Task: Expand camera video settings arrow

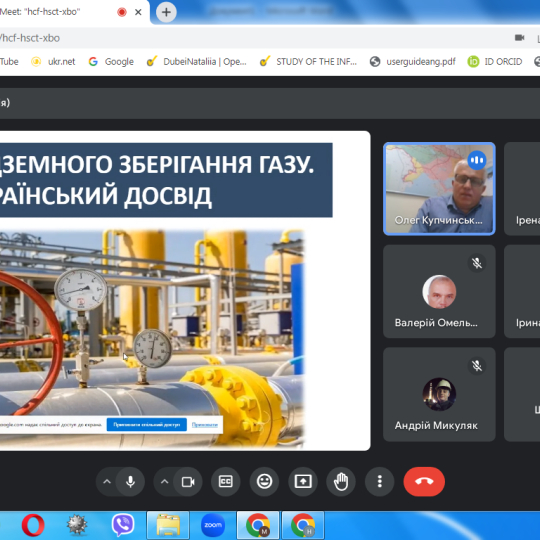Action: coord(165,481)
